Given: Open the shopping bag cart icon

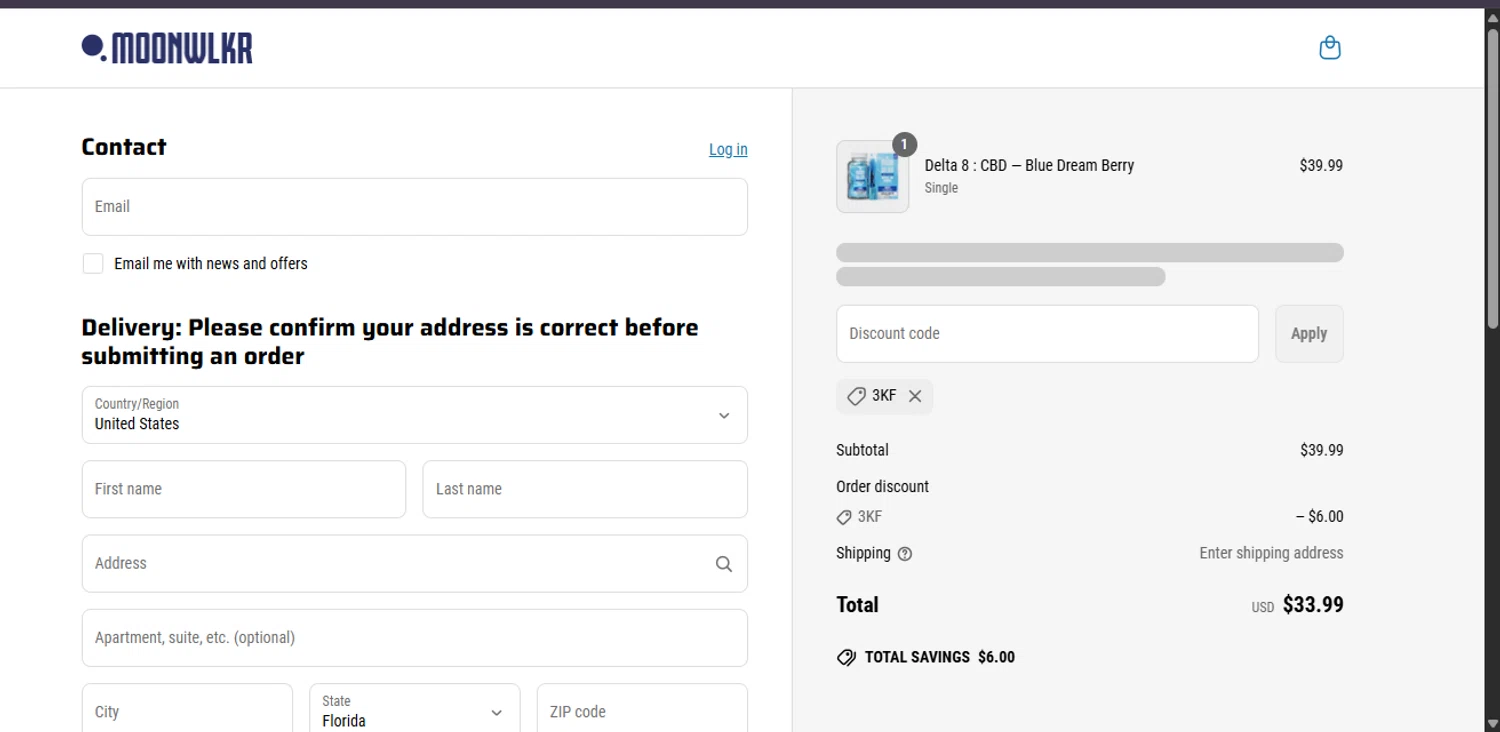Looking at the screenshot, I should tap(1329, 48).
